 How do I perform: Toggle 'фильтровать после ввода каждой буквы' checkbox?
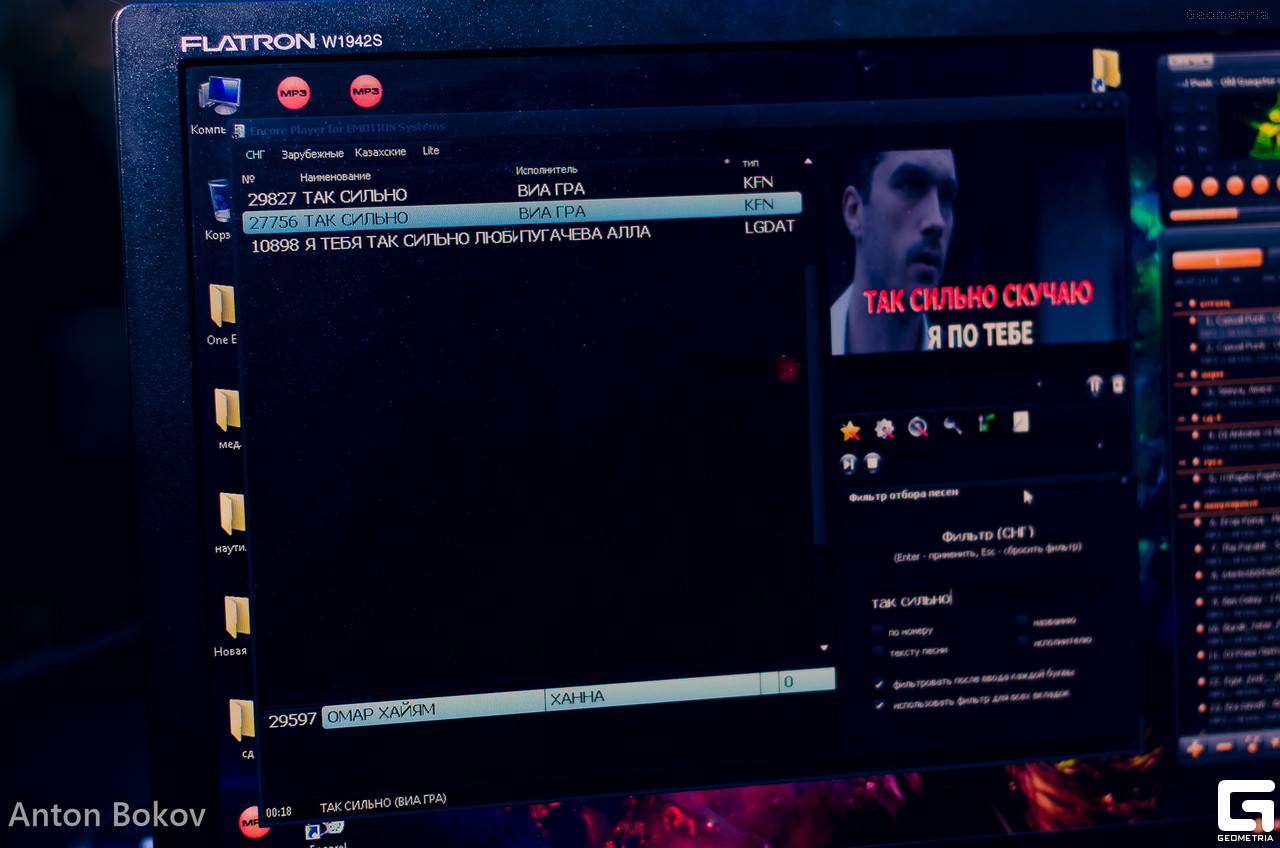(x=879, y=685)
